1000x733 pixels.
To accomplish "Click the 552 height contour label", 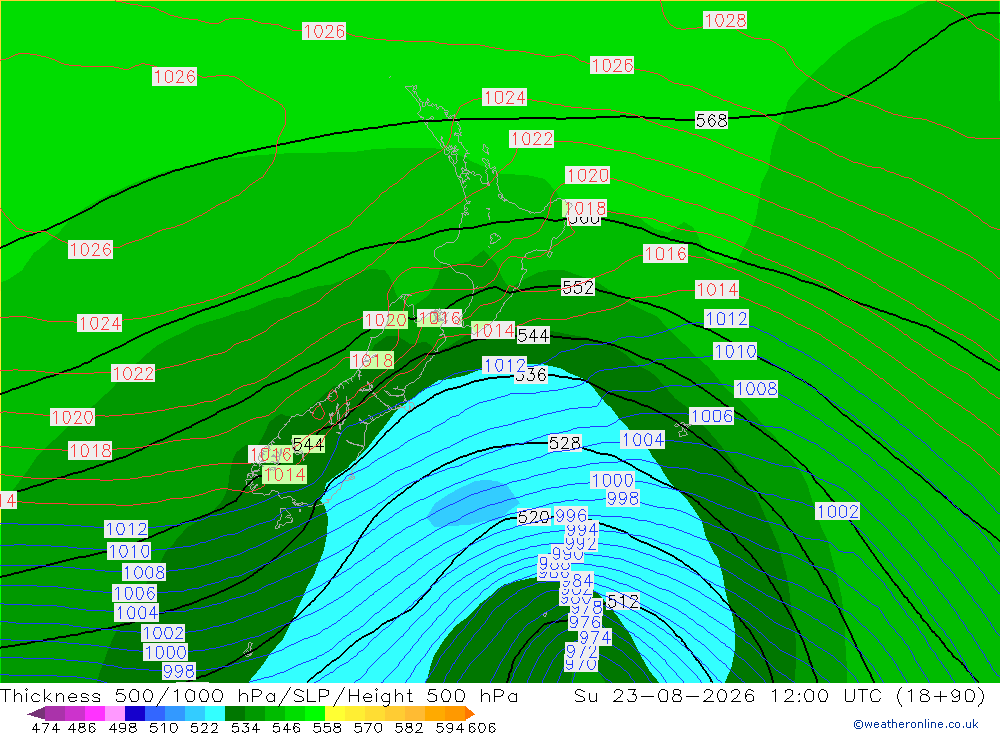I will pos(578,287).
